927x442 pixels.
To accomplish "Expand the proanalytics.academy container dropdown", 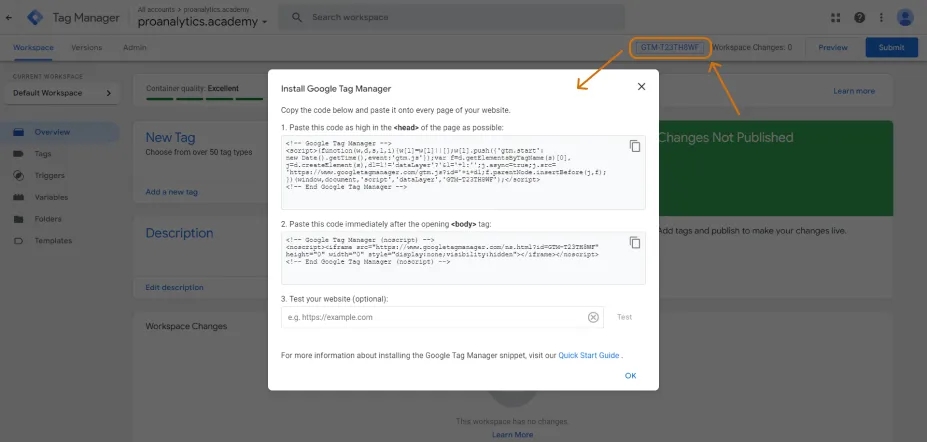I will (x=203, y=22).
